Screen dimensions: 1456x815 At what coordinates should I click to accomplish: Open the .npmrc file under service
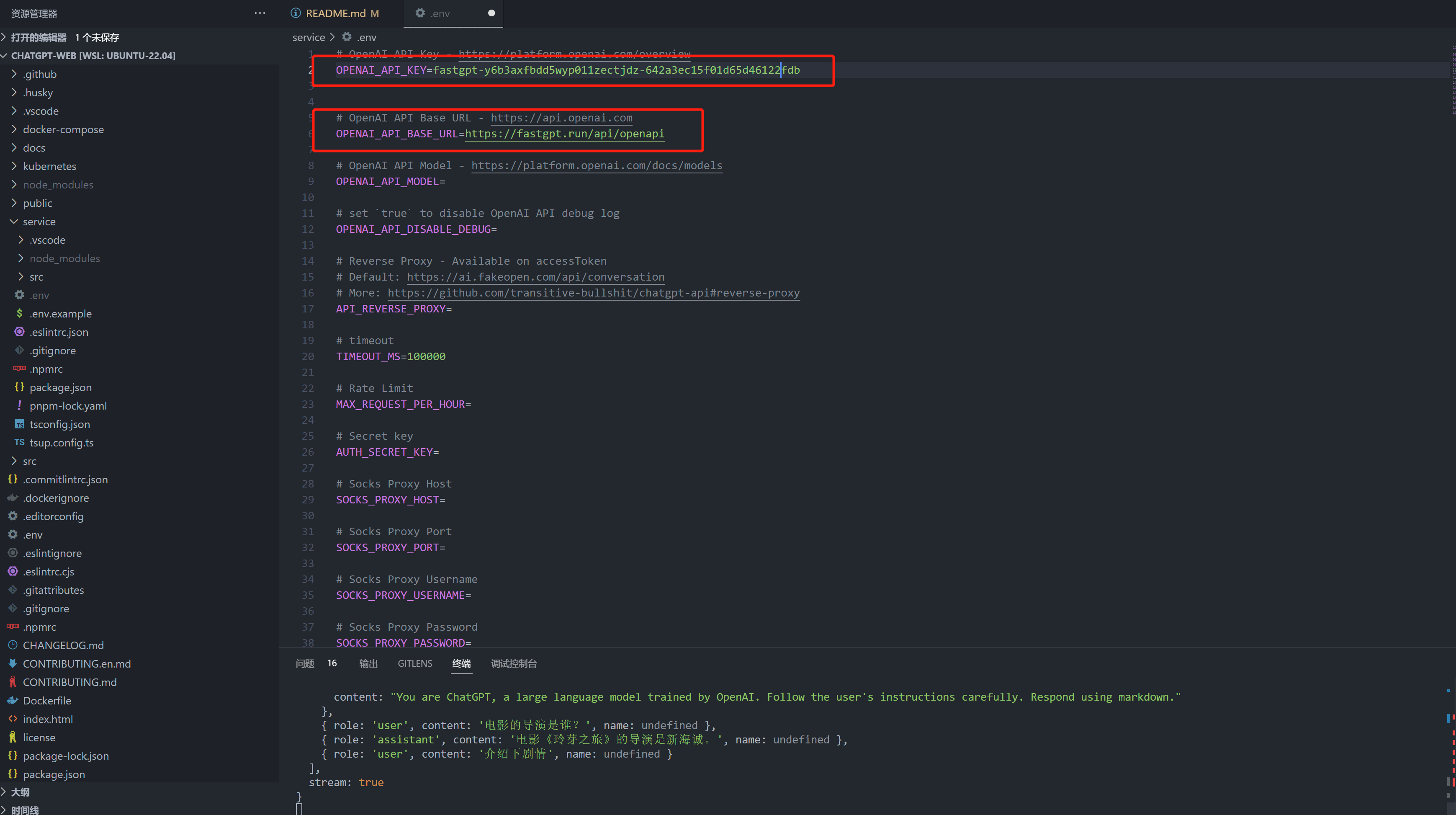[x=46, y=369]
